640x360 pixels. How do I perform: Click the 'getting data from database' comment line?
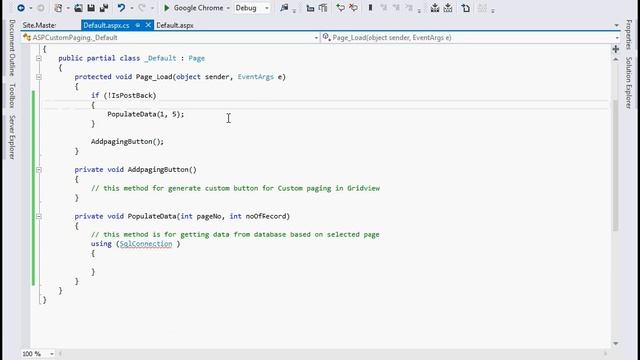click(x=235, y=234)
